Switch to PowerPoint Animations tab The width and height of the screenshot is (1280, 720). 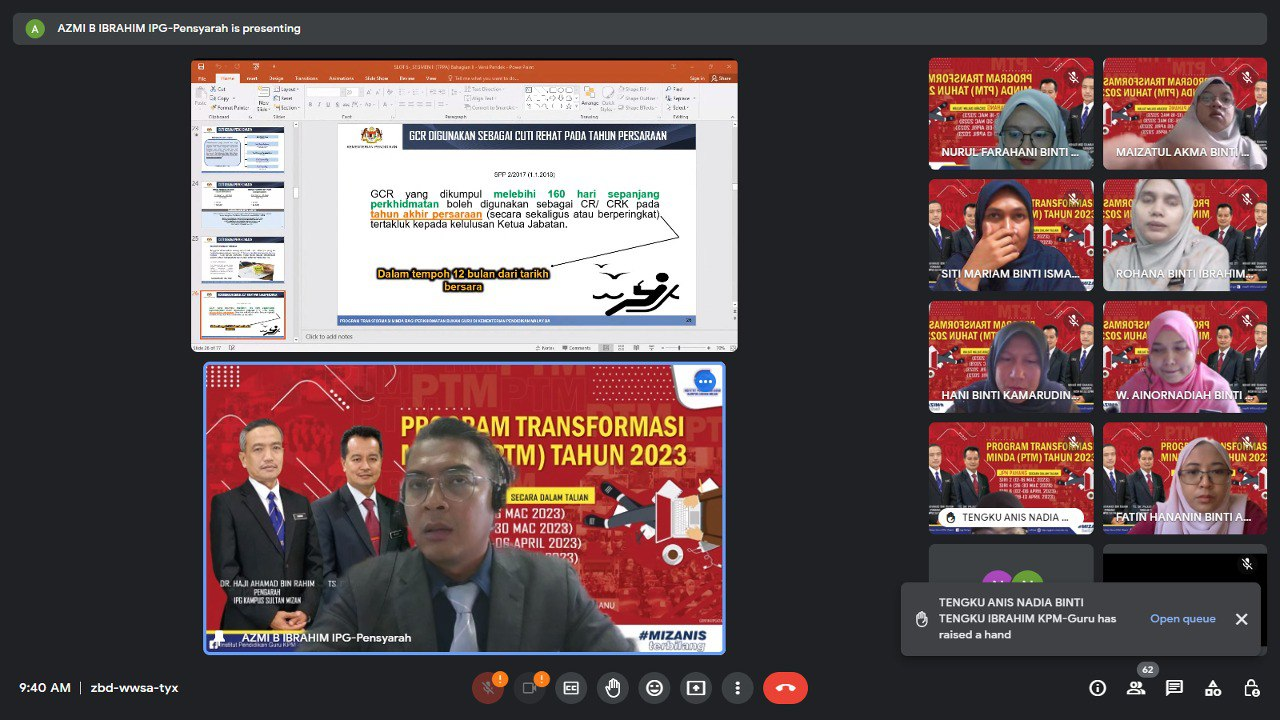tap(341, 78)
